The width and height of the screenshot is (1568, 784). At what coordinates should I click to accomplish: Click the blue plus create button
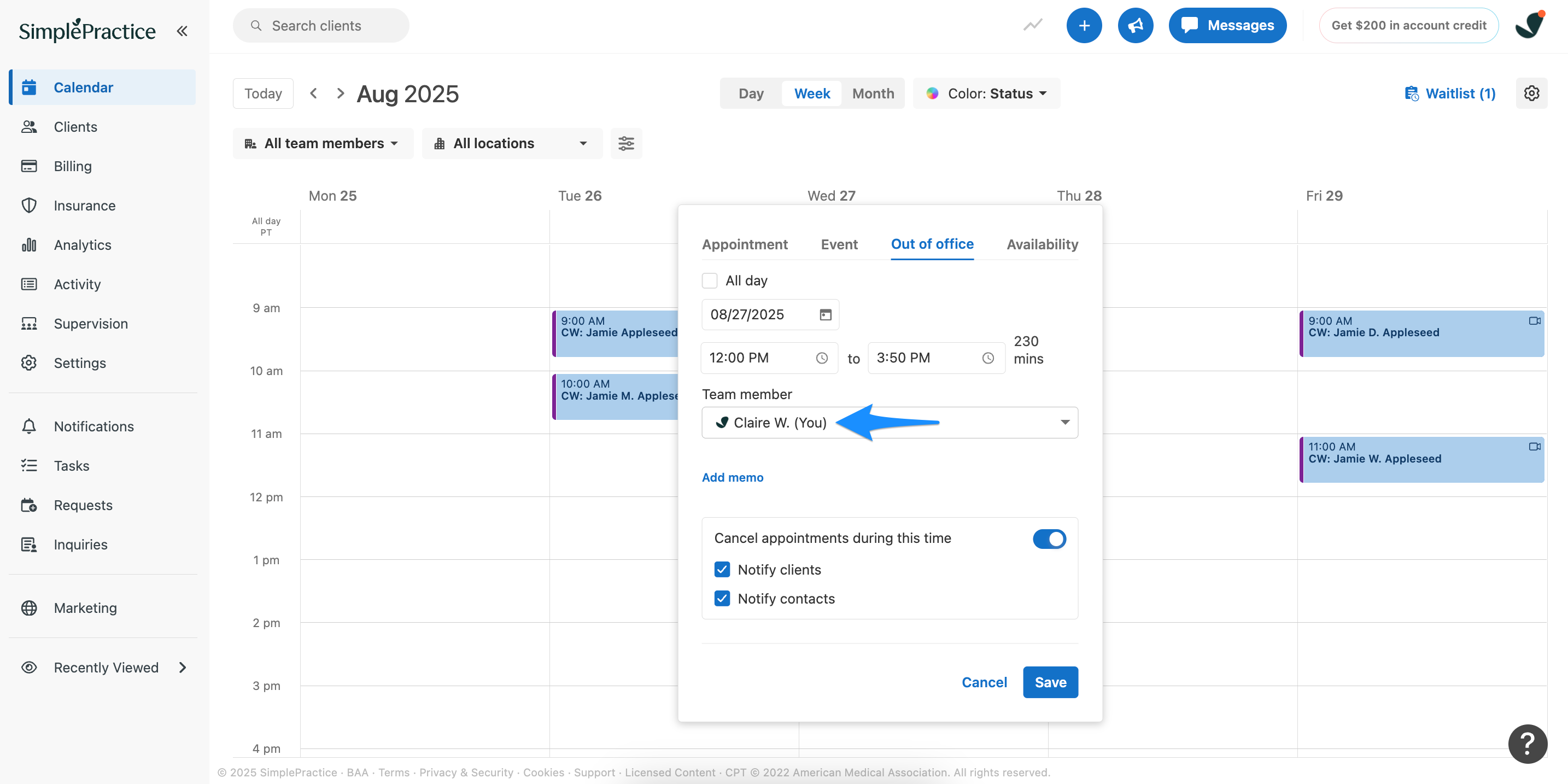[1084, 25]
